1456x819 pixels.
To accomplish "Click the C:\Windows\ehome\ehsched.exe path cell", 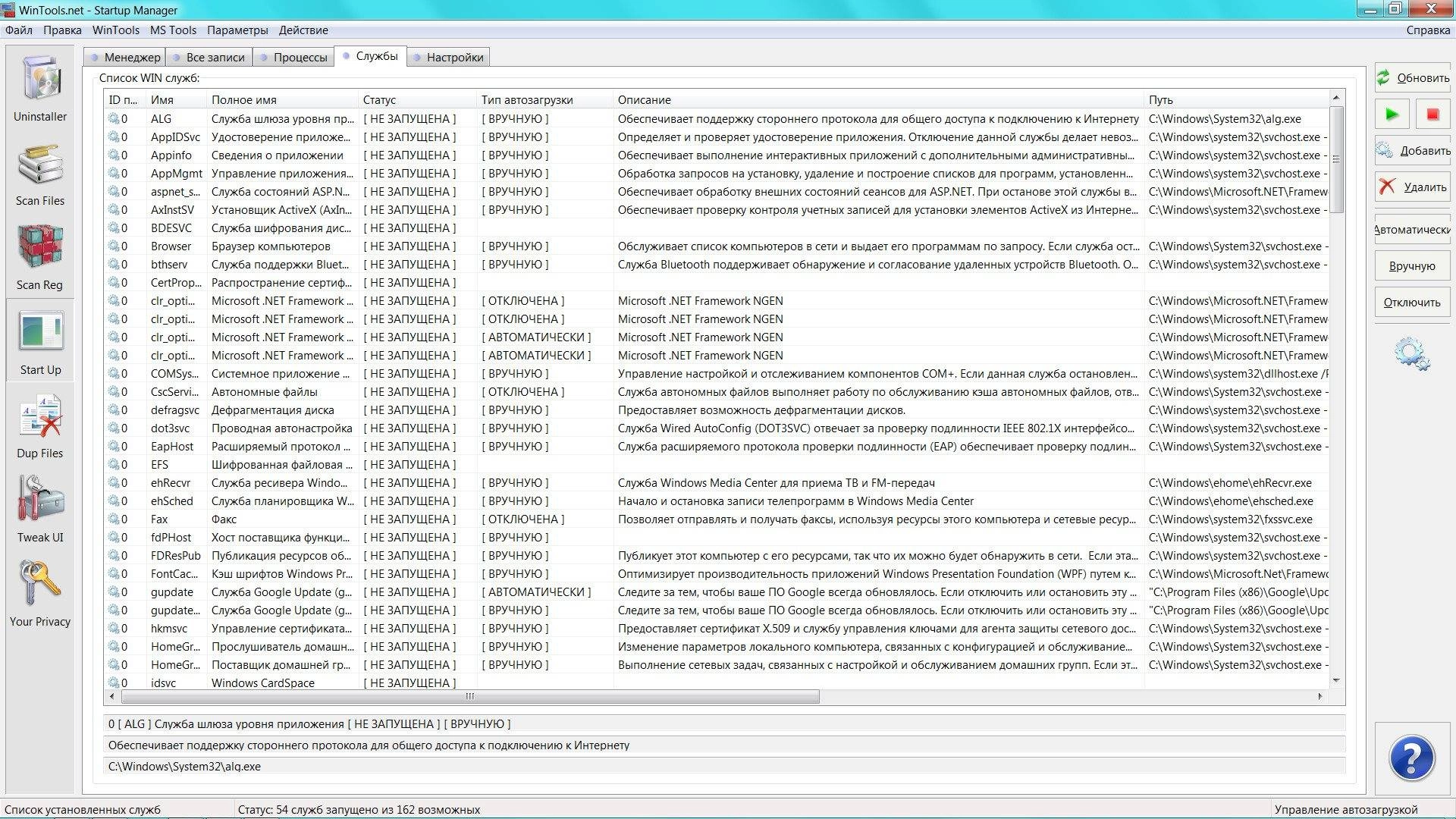I will [x=1231, y=501].
